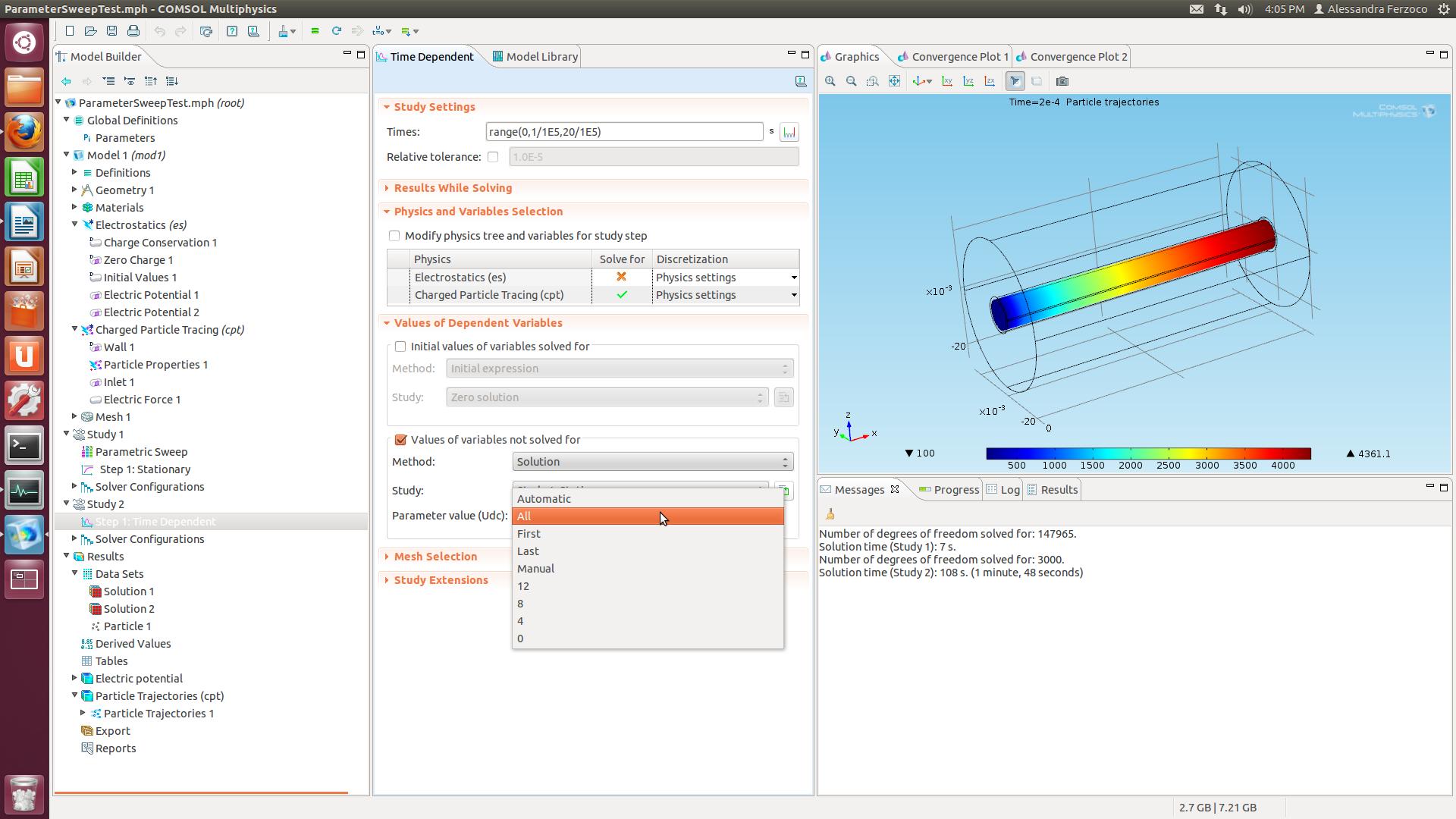The height and width of the screenshot is (819, 1456).
Task: Click the Compute green equals icon
Action: tap(315, 31)
